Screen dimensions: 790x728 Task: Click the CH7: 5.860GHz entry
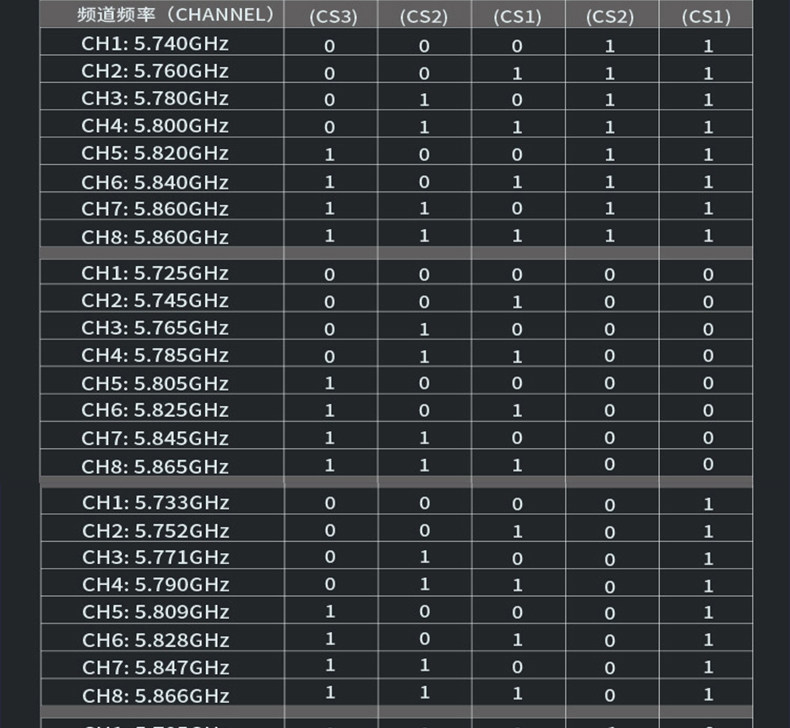(x=155, y=209)
